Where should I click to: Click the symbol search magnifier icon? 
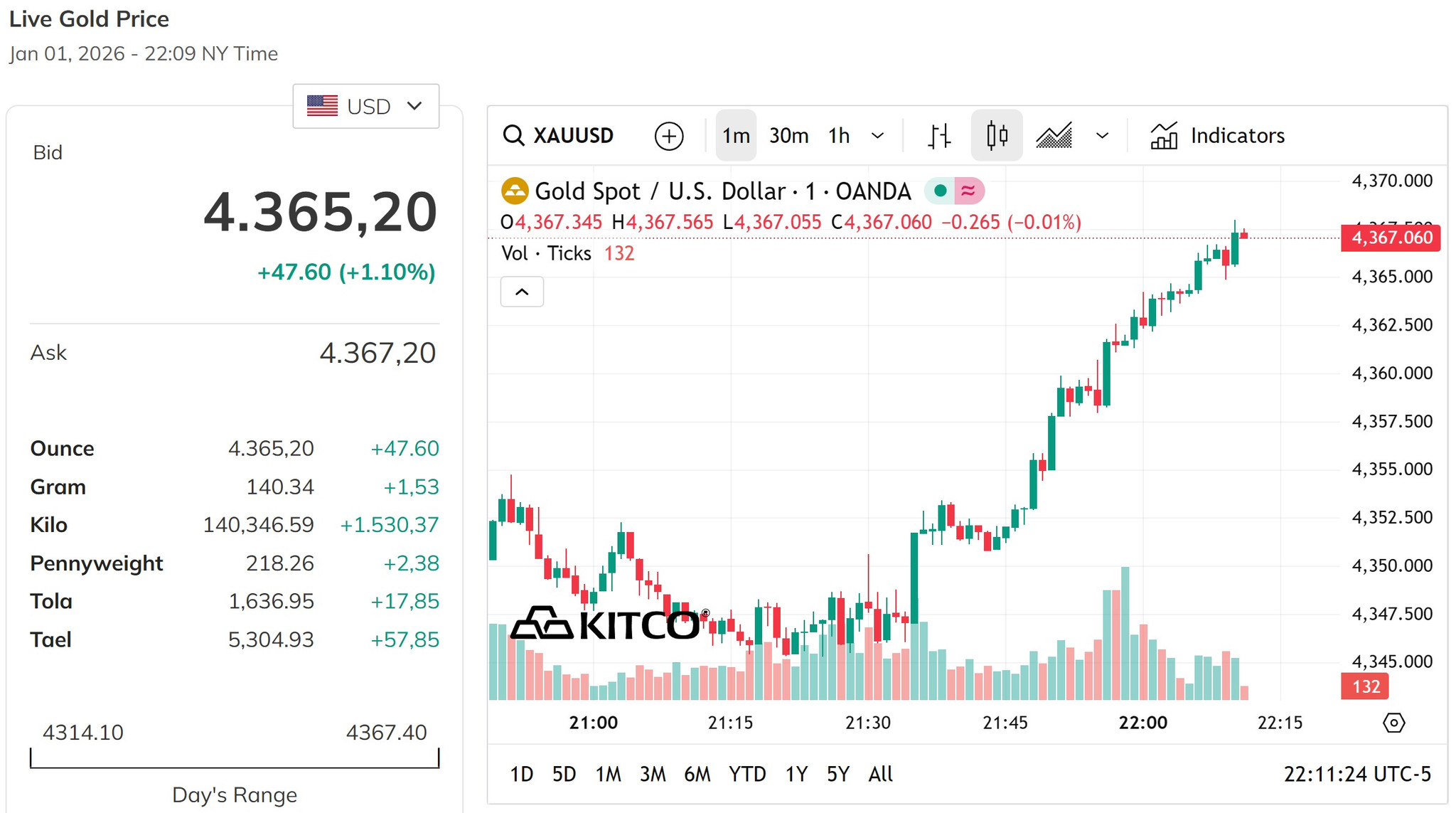tap(513, 135)
